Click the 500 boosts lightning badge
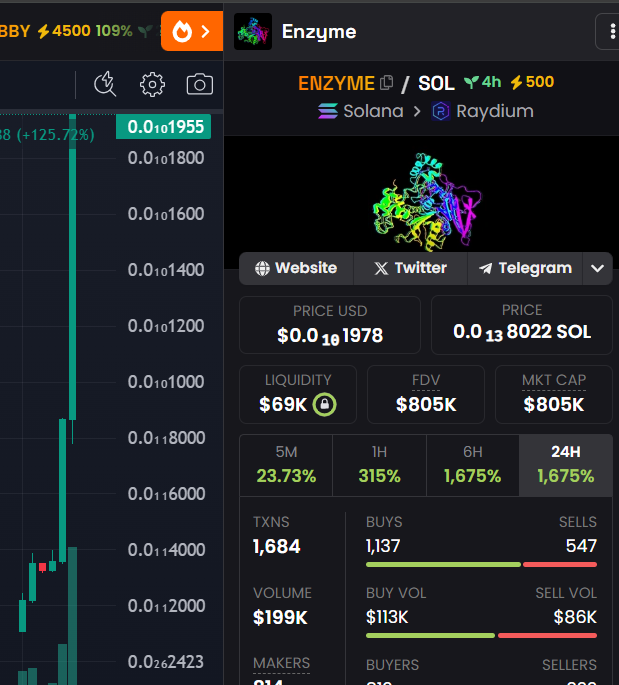The width and height of the screenshot is (619, 685). (x=532, y=82)
